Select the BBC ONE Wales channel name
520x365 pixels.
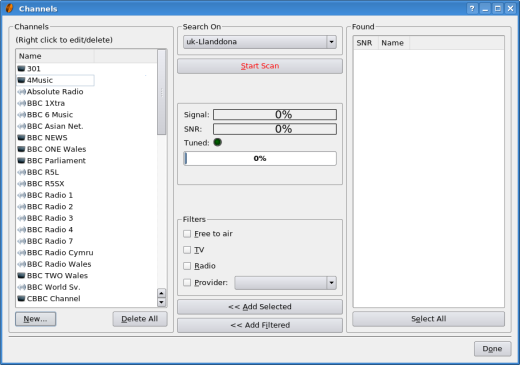coord(56,149)
